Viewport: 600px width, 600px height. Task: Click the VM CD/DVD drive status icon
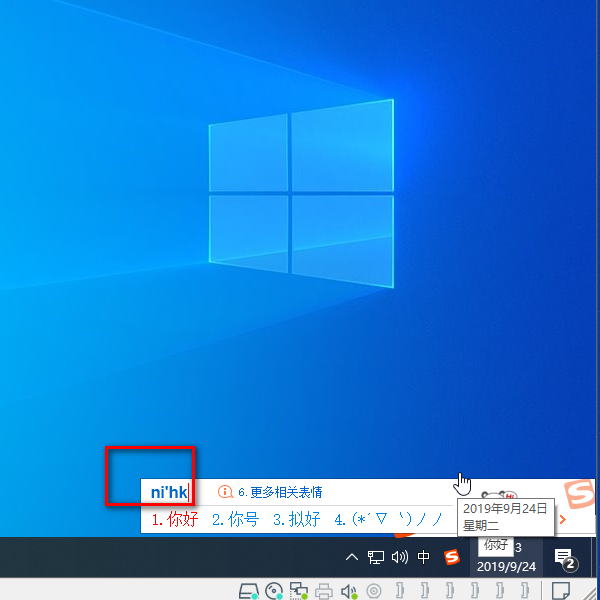[274, 591]
